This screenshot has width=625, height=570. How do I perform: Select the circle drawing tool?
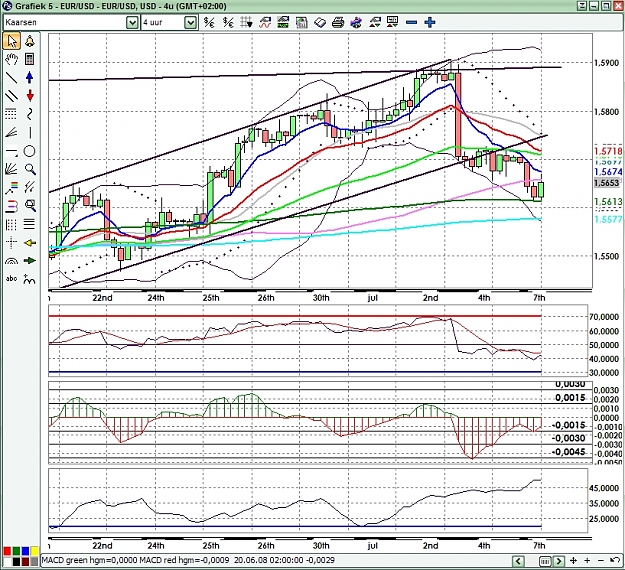pyautogui.click(x=29, y=151)
